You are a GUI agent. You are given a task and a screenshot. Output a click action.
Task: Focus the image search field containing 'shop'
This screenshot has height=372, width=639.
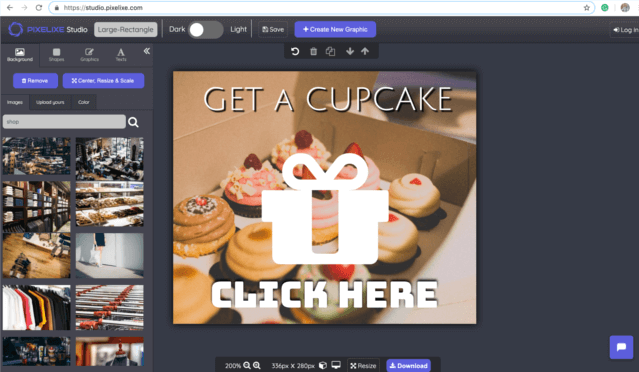[x=64, y=121]
